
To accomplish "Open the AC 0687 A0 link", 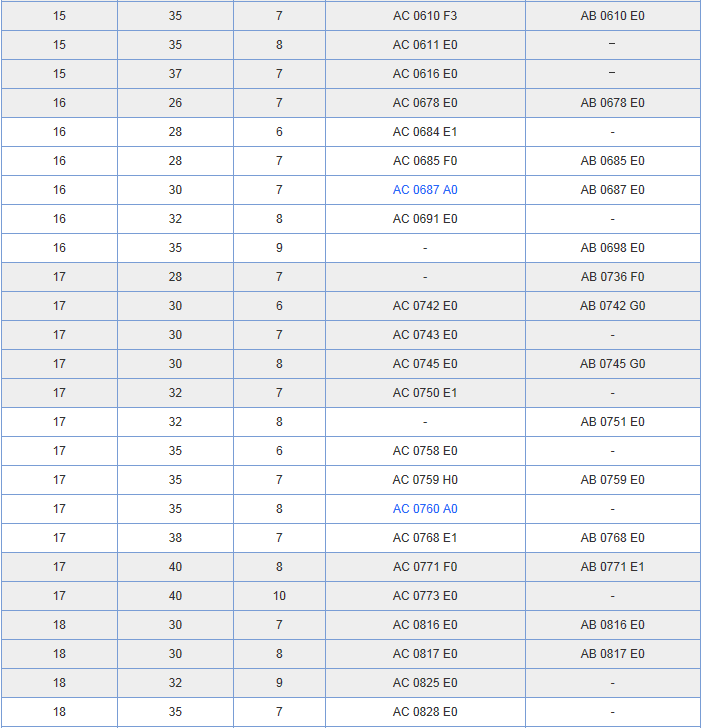I will (425, 190).
